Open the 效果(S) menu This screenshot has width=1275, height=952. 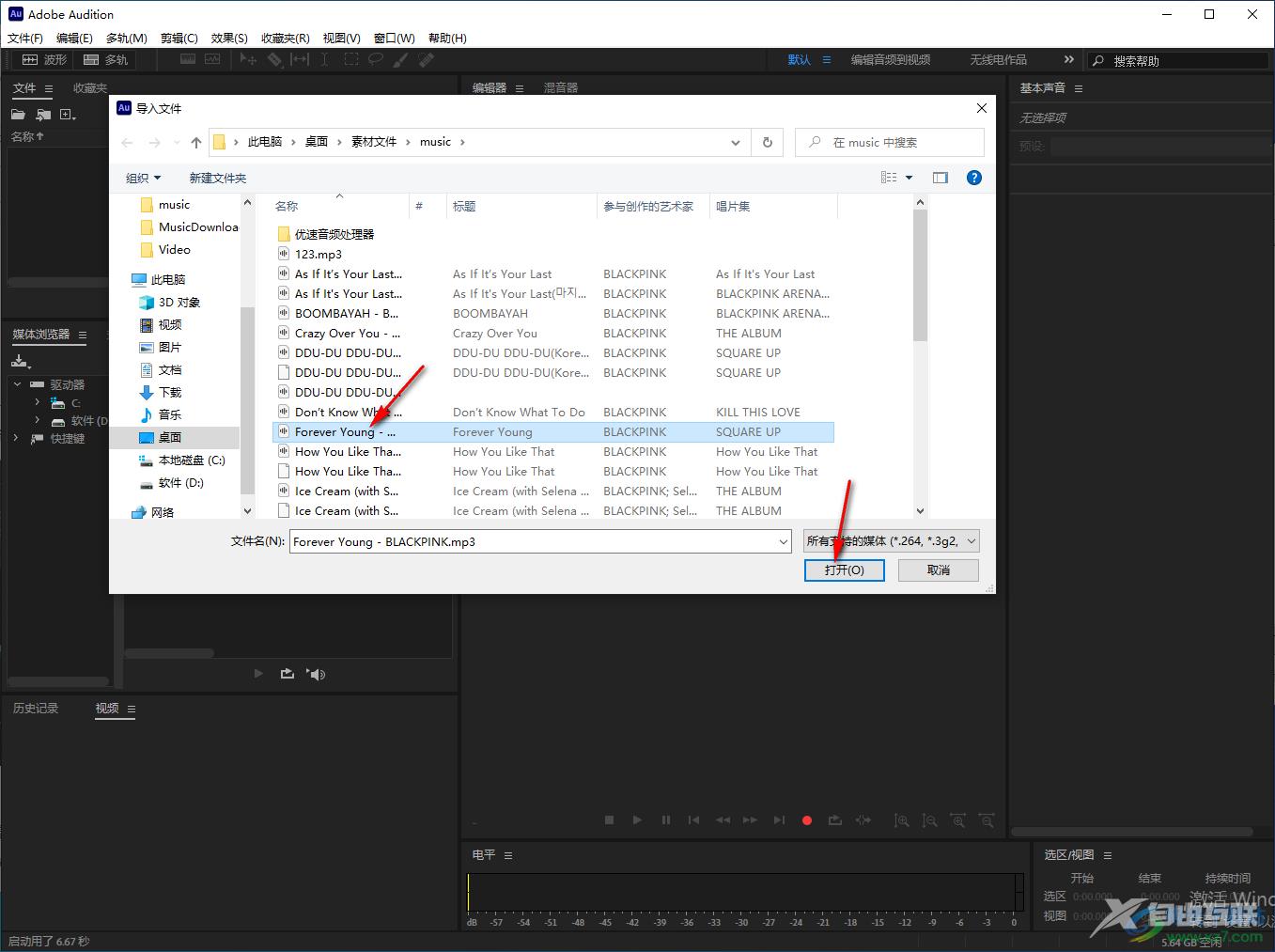point(229,38)
